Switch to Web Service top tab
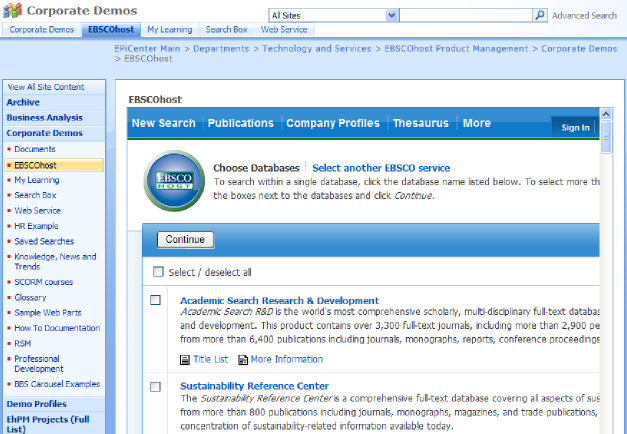This screenshot has width=627, height=434. point(284,30)
